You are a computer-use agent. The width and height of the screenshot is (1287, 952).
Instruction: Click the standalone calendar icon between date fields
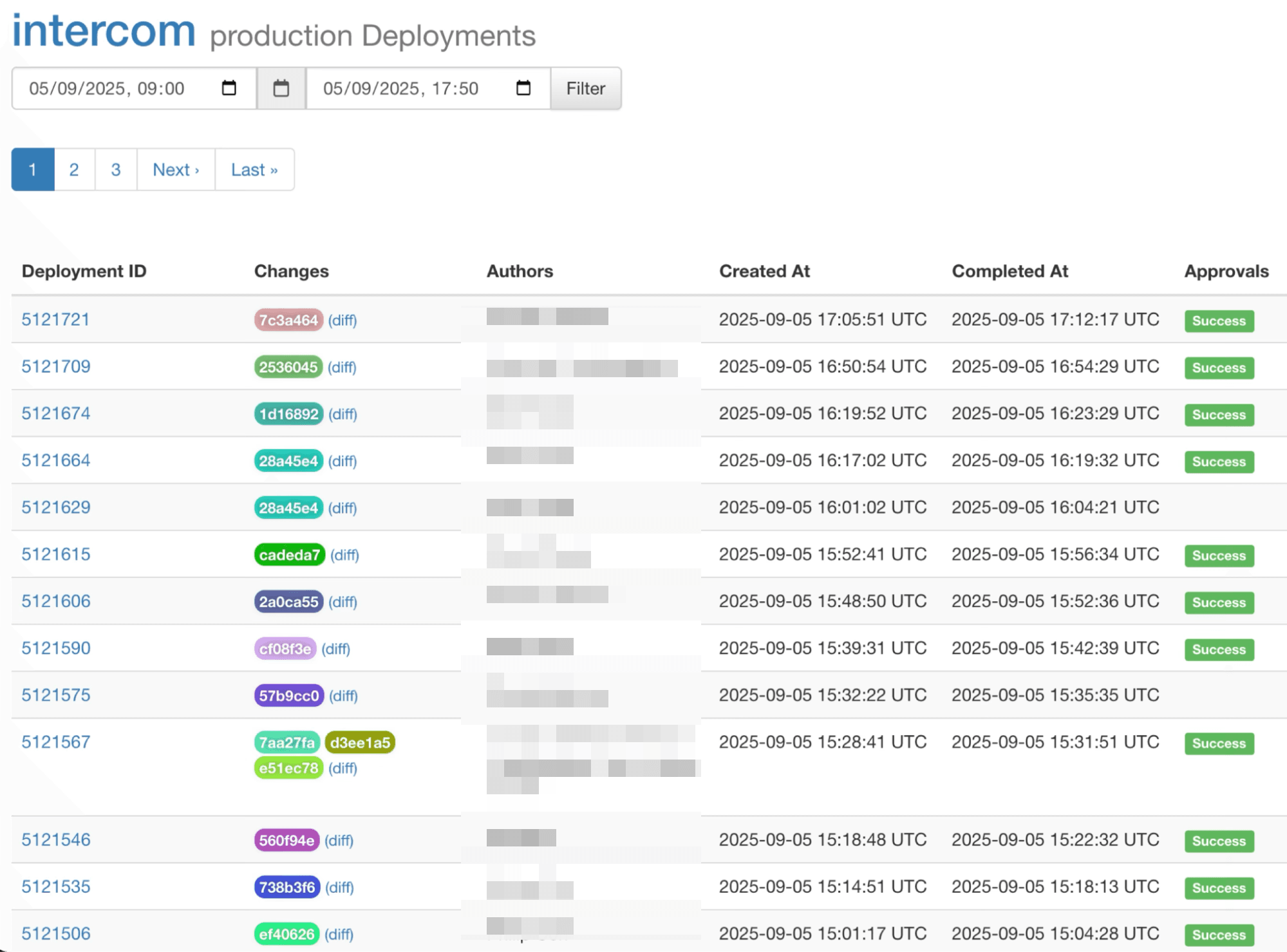(x=281, y=88)
